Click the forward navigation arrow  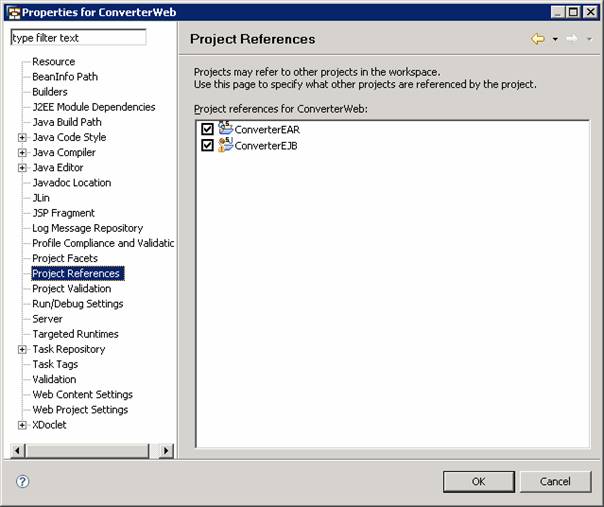coord(571,39)
